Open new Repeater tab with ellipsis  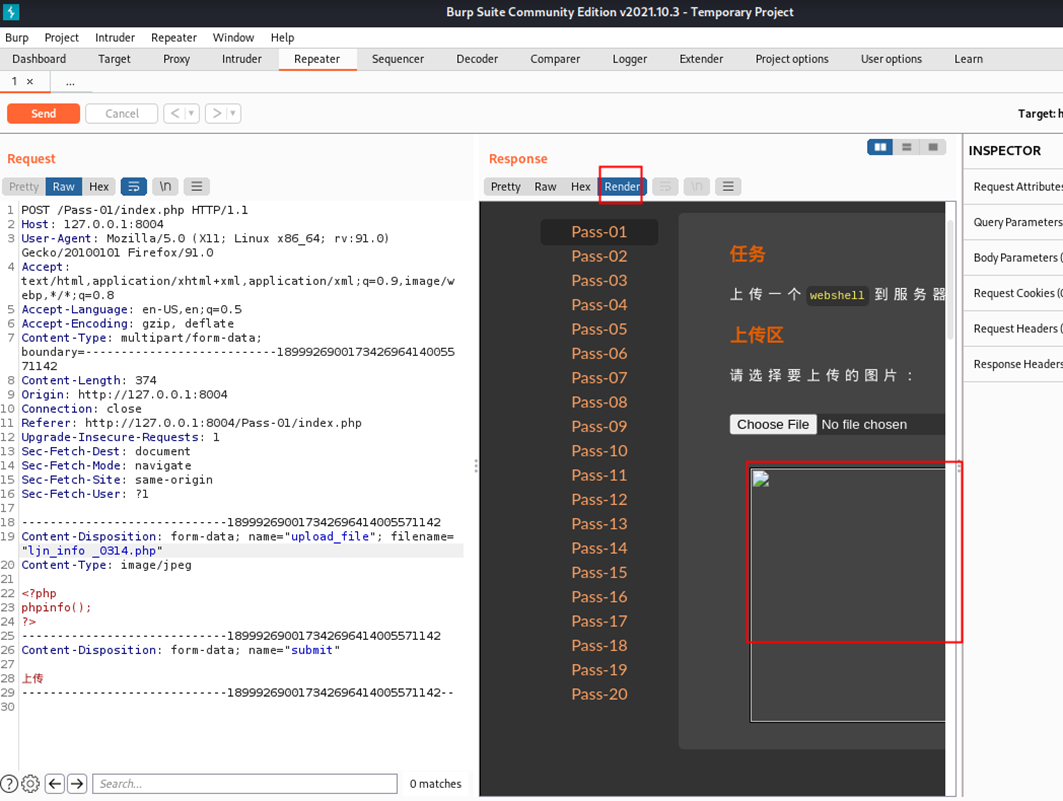70,81
